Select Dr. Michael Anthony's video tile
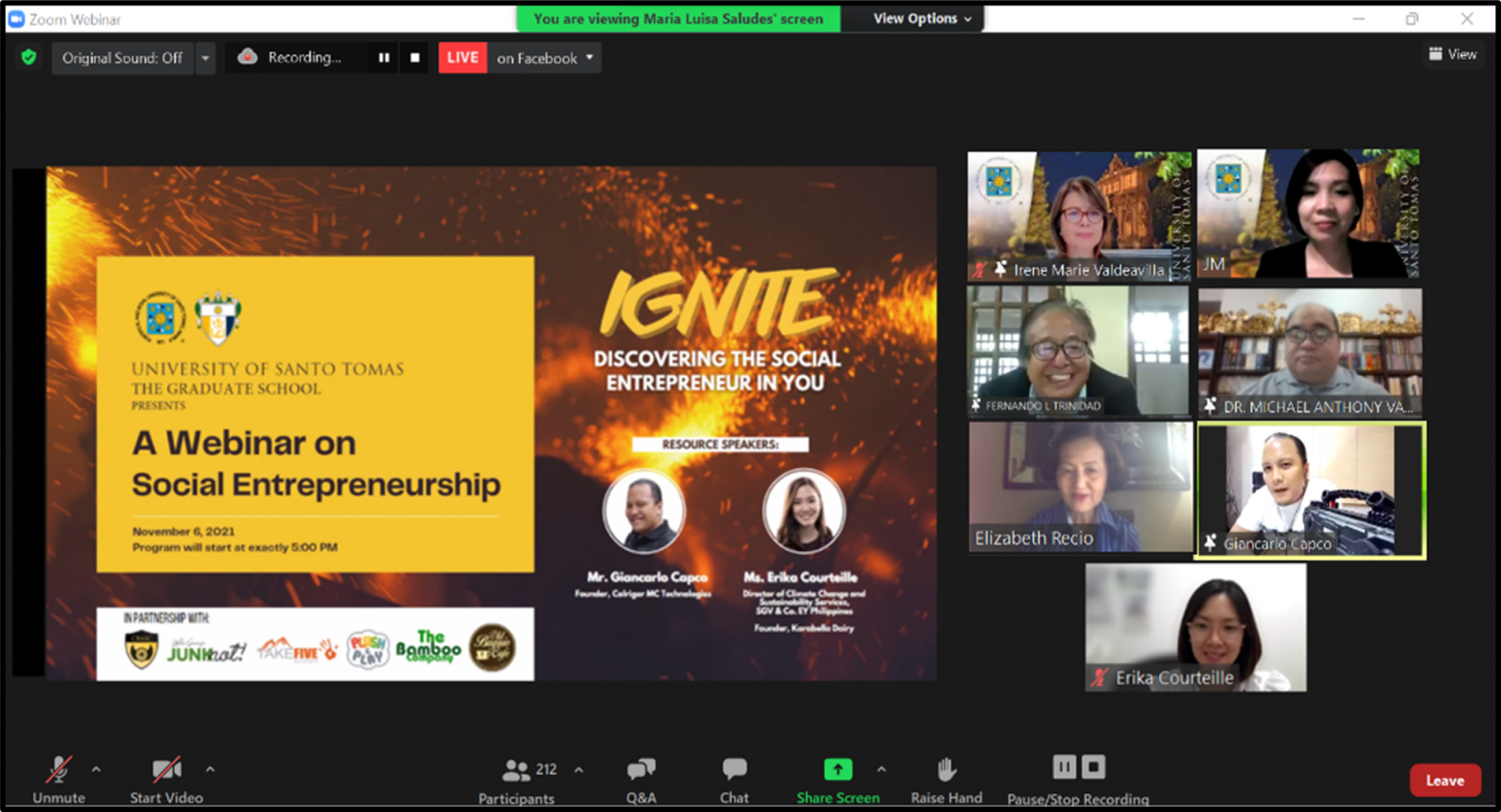 [x=1310, y=353]
